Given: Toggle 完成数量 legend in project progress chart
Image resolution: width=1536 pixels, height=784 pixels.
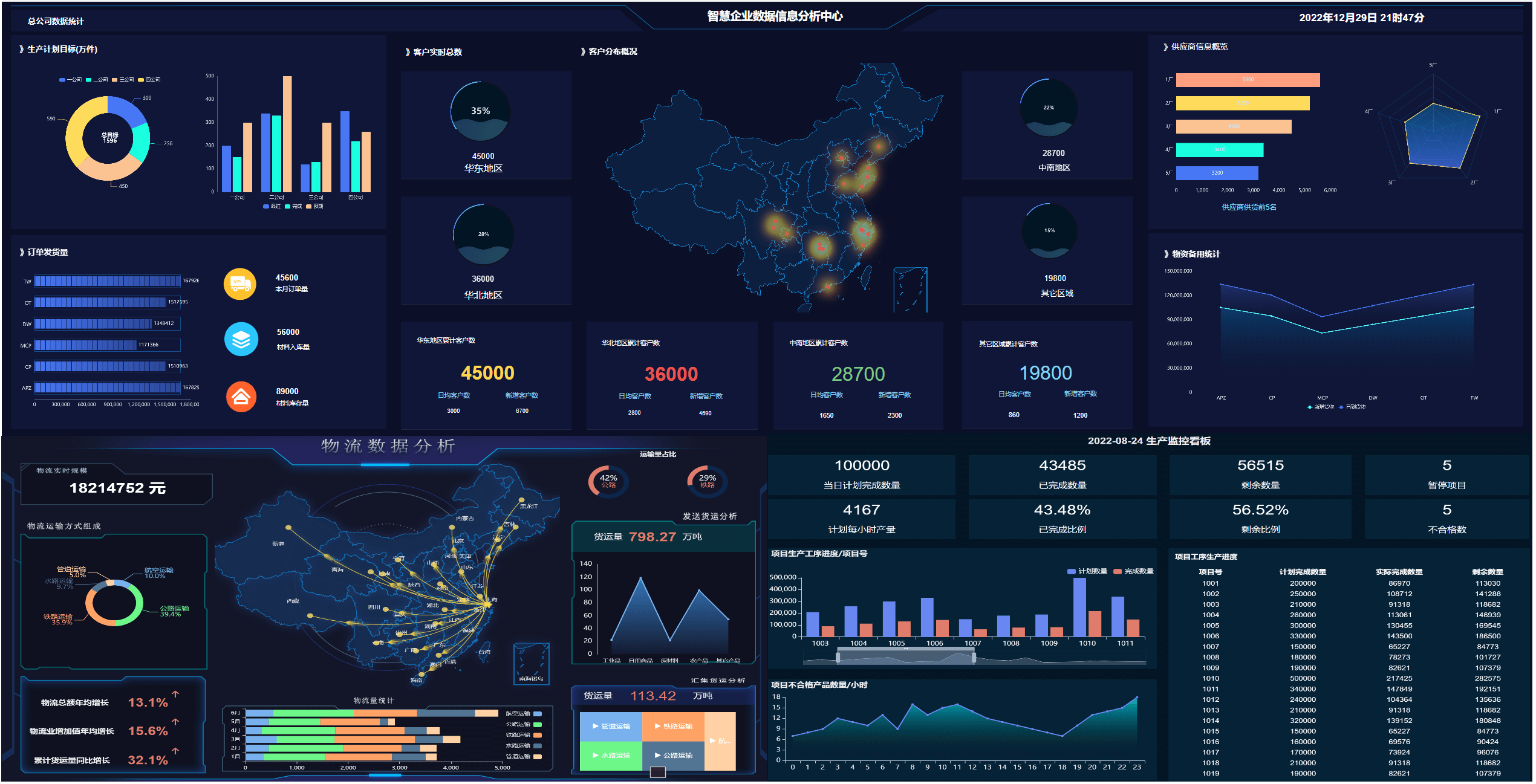Looking at the screenshot, I should tap(1133, 572).
